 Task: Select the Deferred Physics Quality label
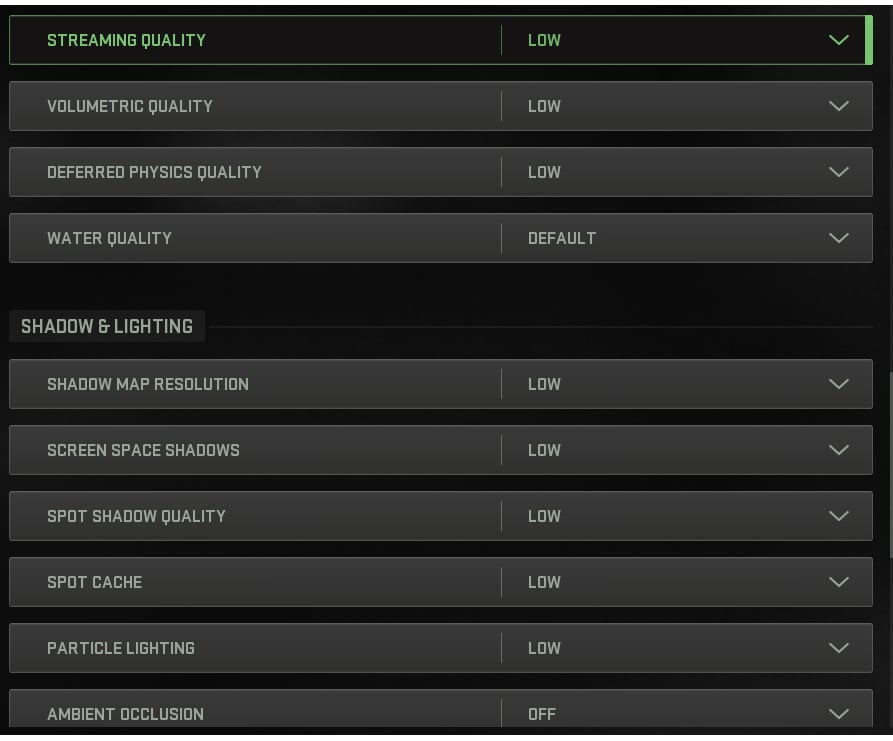click(x=154, y=172)
